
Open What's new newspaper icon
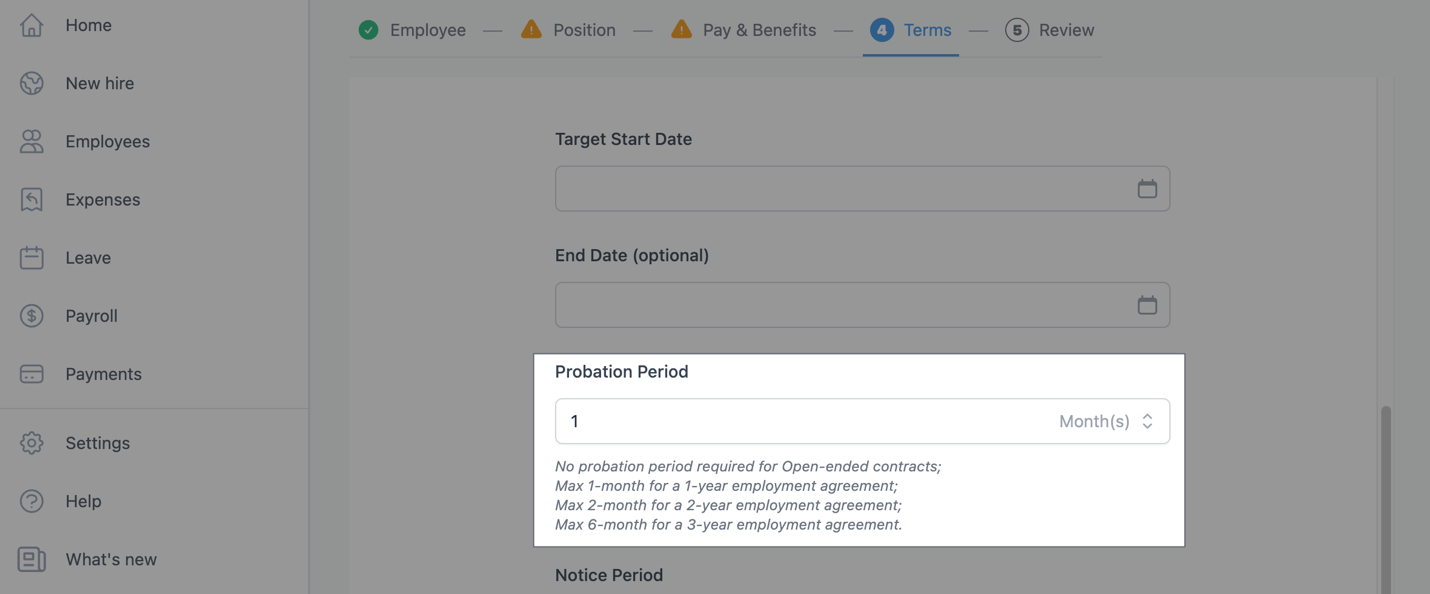[32, 559]
